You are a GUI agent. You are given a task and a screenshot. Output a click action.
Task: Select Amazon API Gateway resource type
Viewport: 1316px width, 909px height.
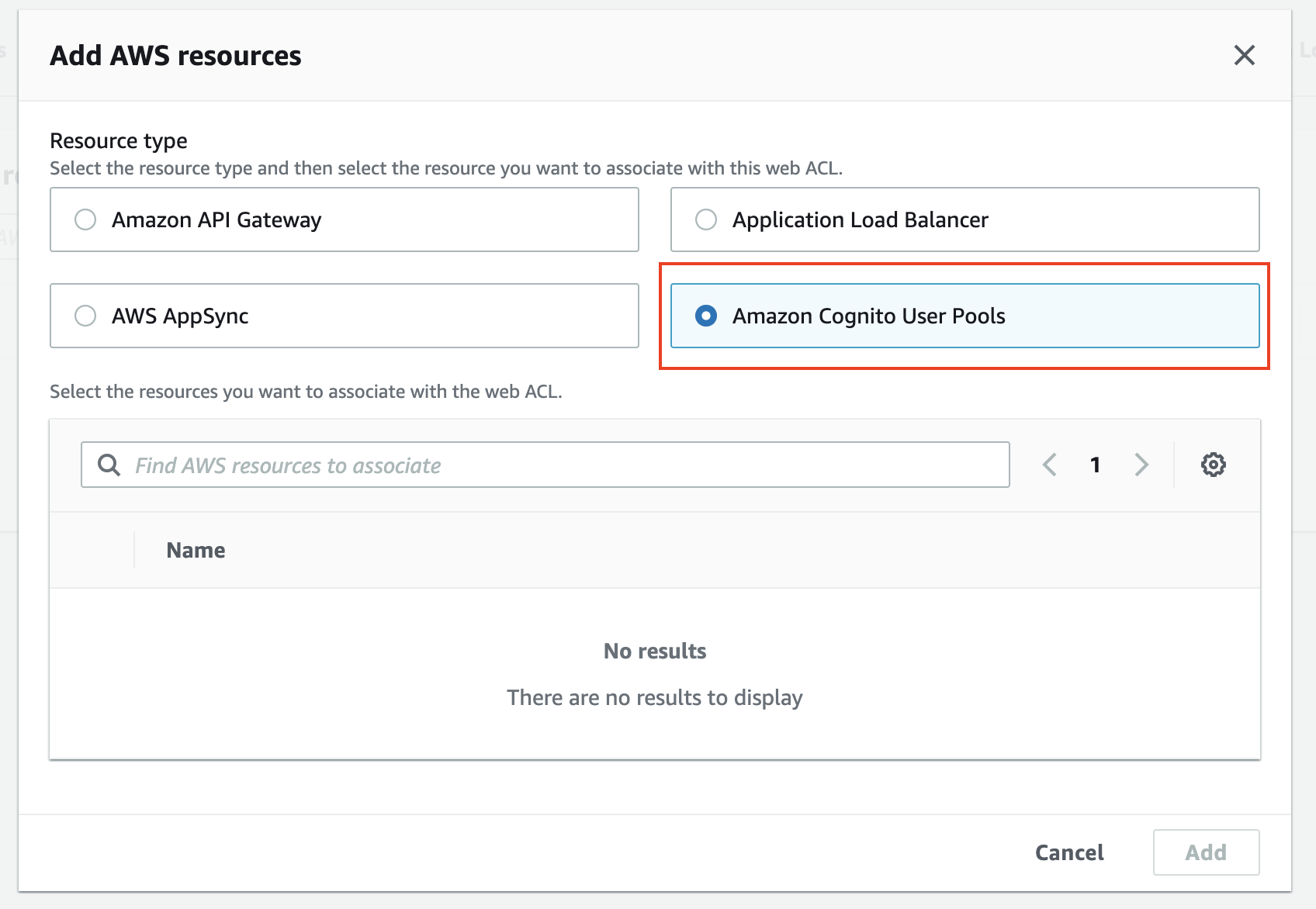[345, 219]
